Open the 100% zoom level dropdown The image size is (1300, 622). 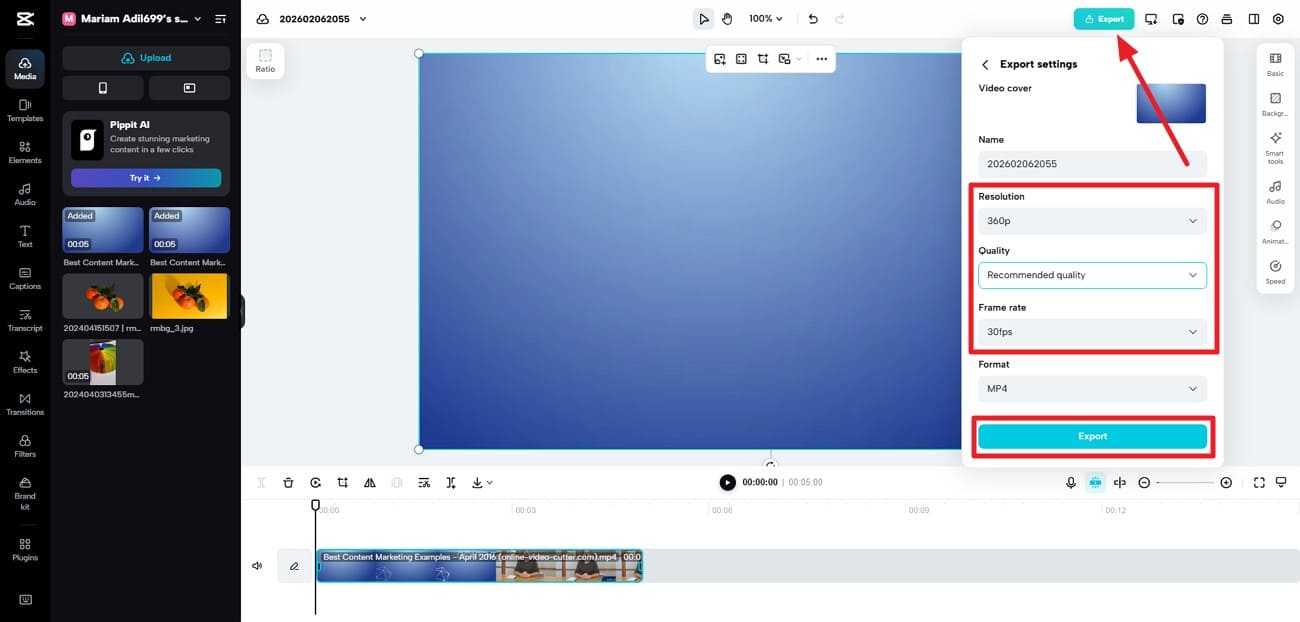point(766,19)
